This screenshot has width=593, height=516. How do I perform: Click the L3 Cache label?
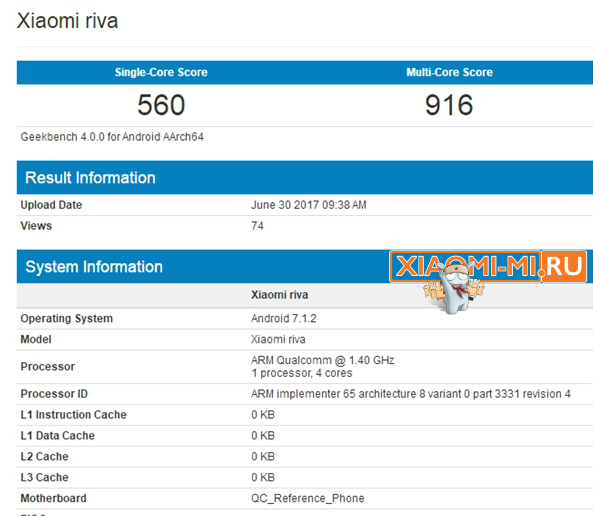pyautogui.click(x=44, y=477)
